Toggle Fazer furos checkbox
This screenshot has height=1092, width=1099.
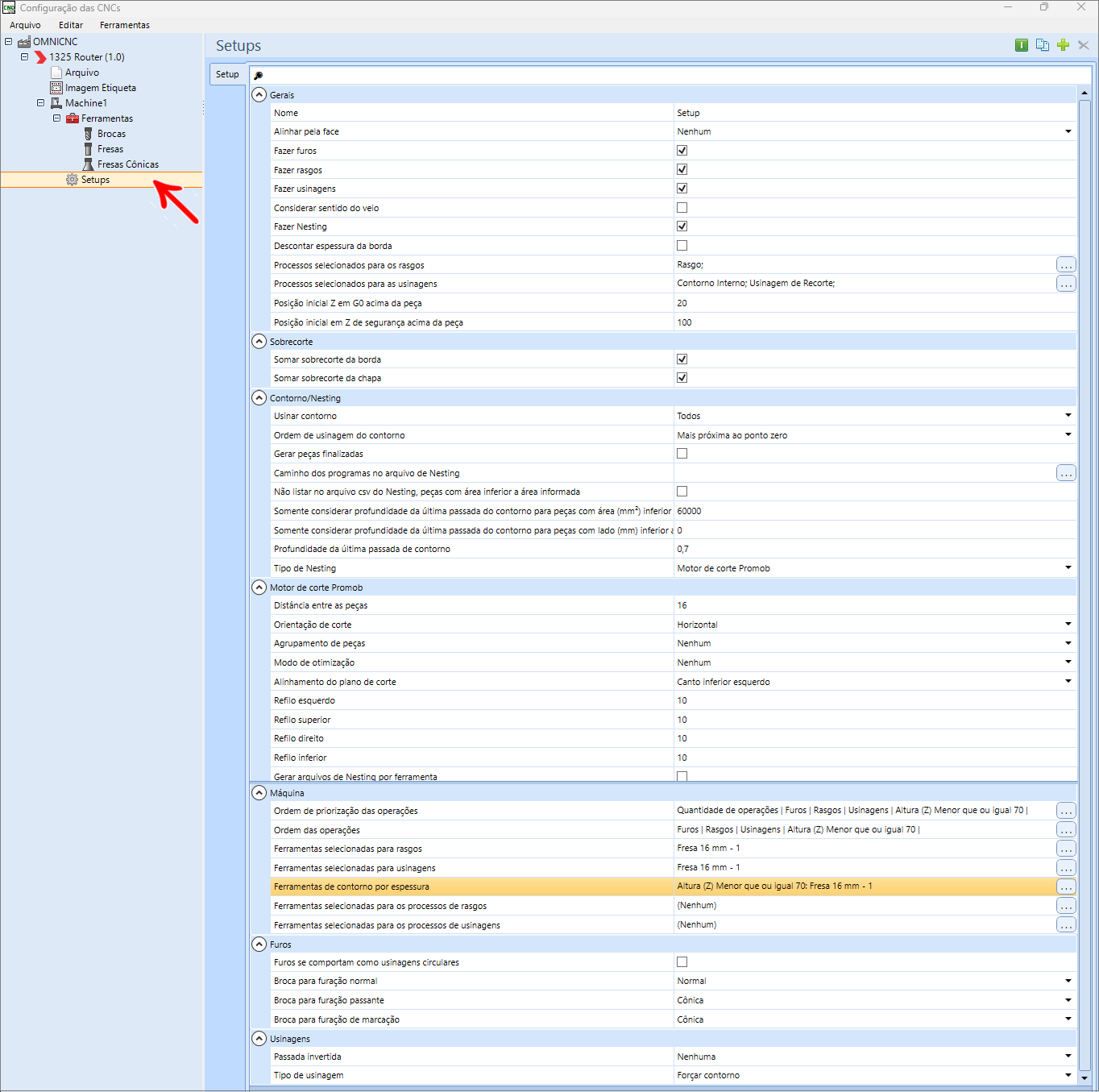pos(682,151)
